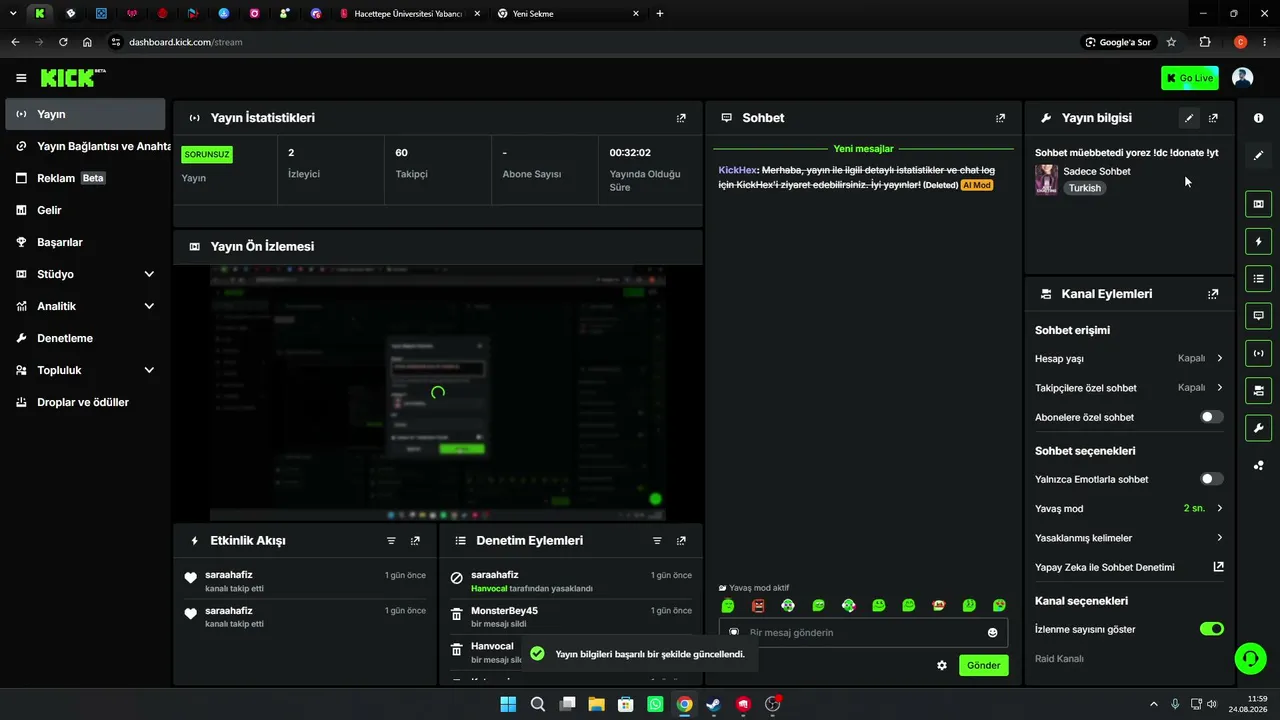Open Yapay Zeka ile Sohbet Denetimi external link
Screen dimensions: 1280x720
click(1218, 567)
